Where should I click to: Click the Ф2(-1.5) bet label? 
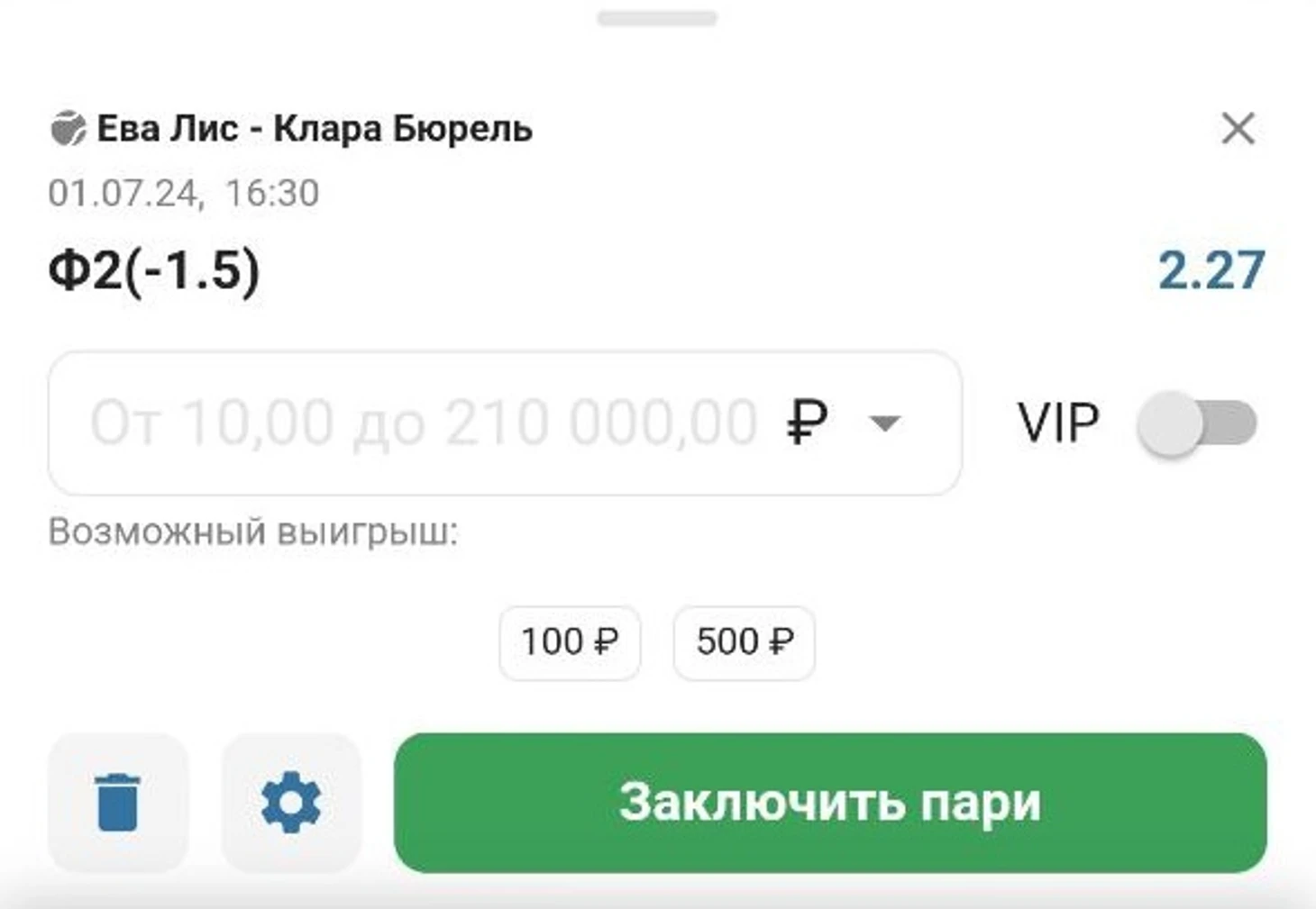click(154, 269)
